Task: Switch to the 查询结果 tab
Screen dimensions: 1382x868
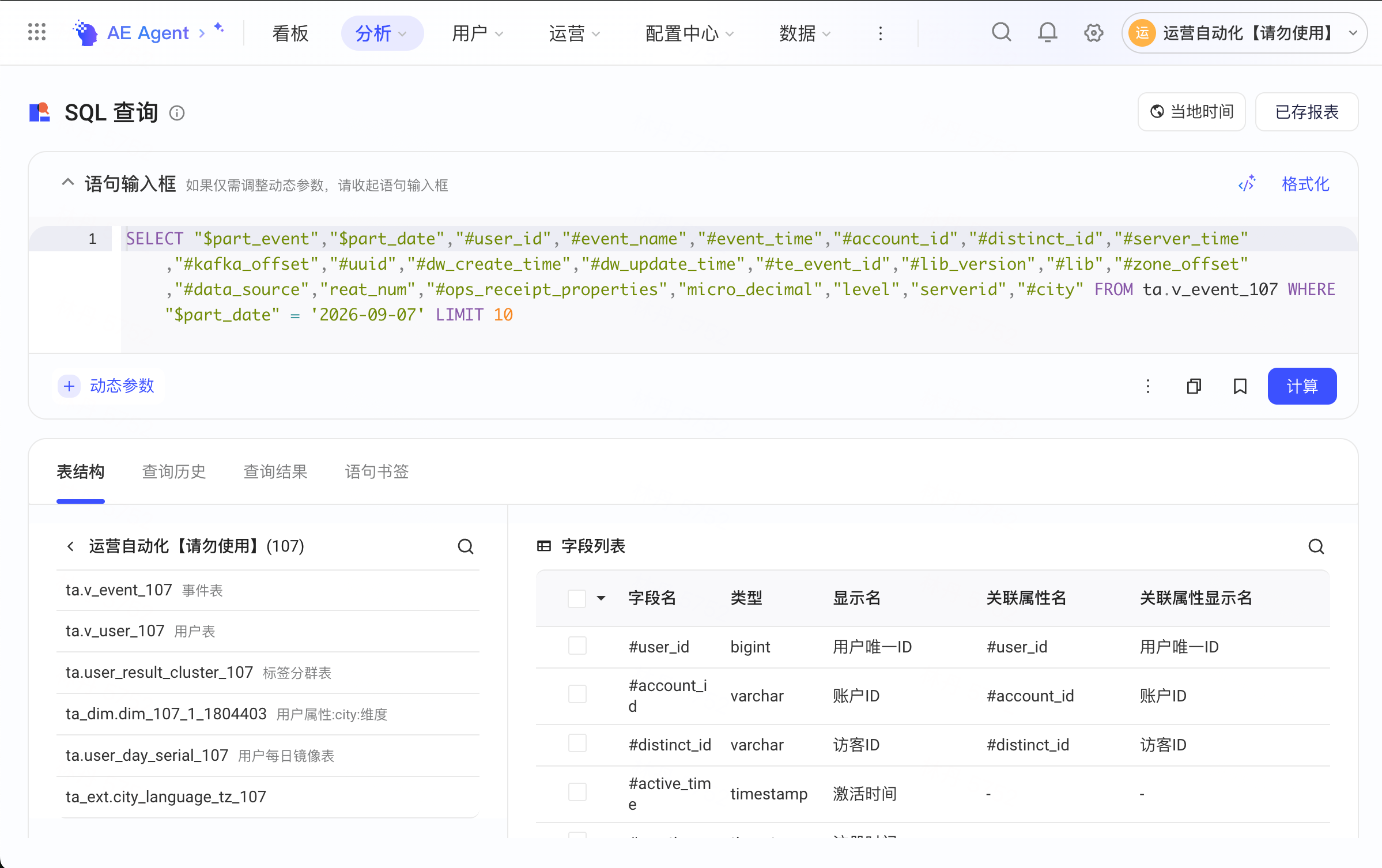Action: click(275, 471)
